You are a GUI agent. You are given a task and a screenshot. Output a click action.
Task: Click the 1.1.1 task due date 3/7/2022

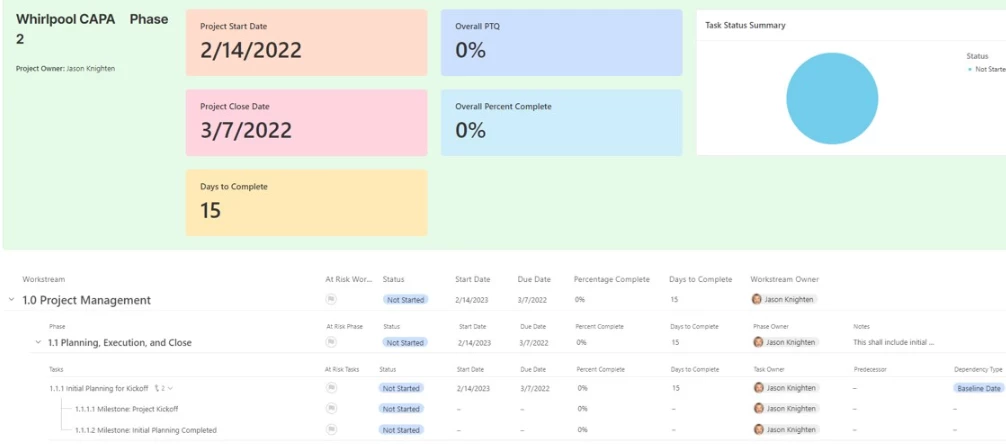(x=535, y=388)
